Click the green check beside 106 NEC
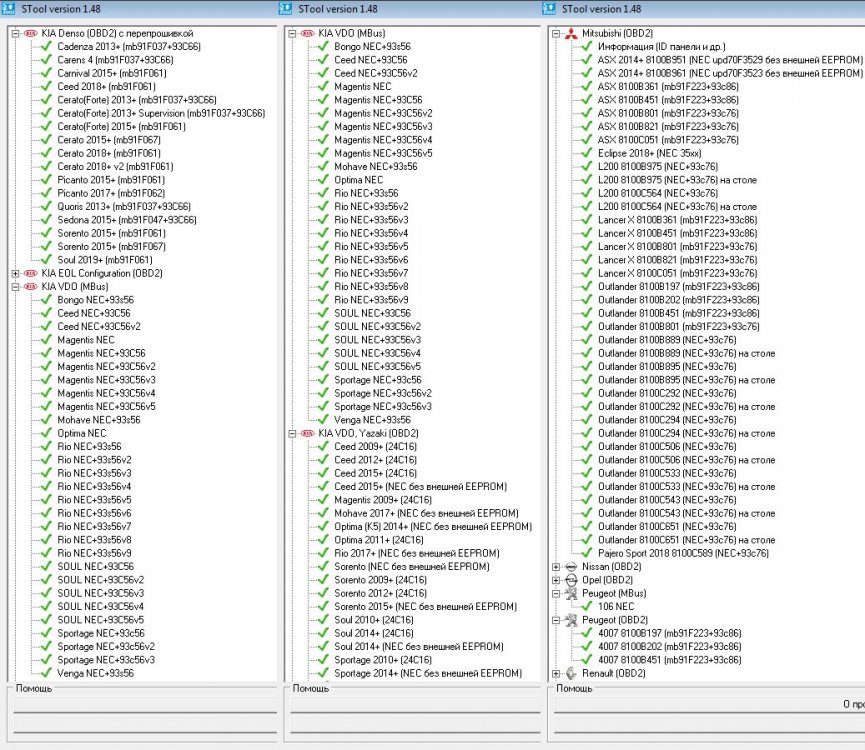Image resolution: width=865 pixels, height=750 pixels. point(588,607)
